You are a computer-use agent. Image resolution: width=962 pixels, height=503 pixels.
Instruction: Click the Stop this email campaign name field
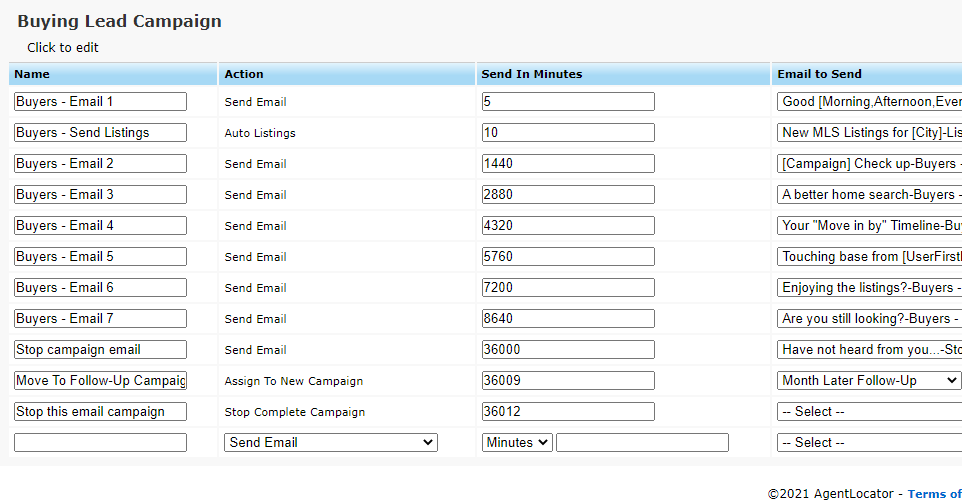tap(101, 412)
